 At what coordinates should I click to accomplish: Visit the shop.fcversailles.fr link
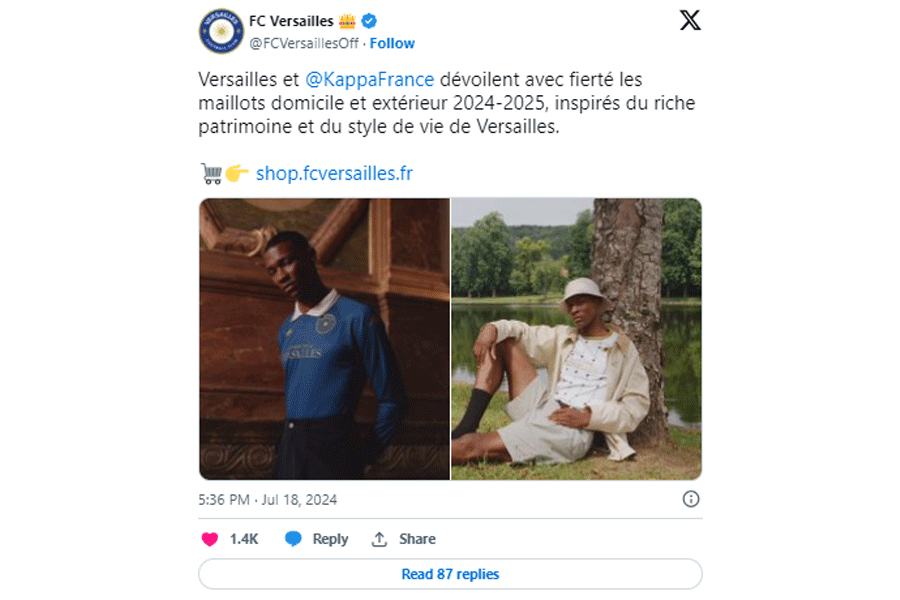pyautogui.click(x=334, y=173)
